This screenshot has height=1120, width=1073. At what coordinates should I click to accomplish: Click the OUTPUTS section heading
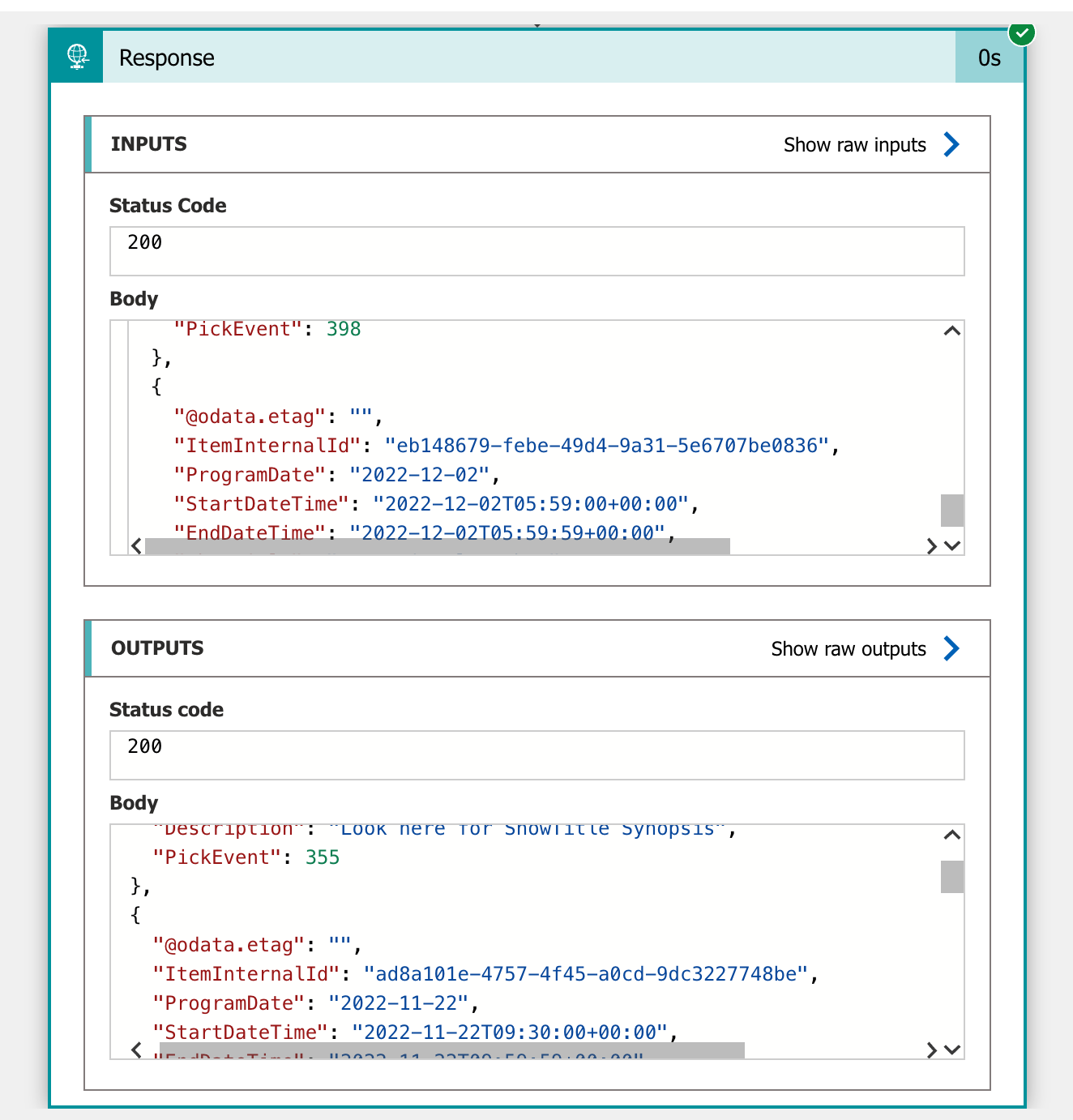[157, 648]
